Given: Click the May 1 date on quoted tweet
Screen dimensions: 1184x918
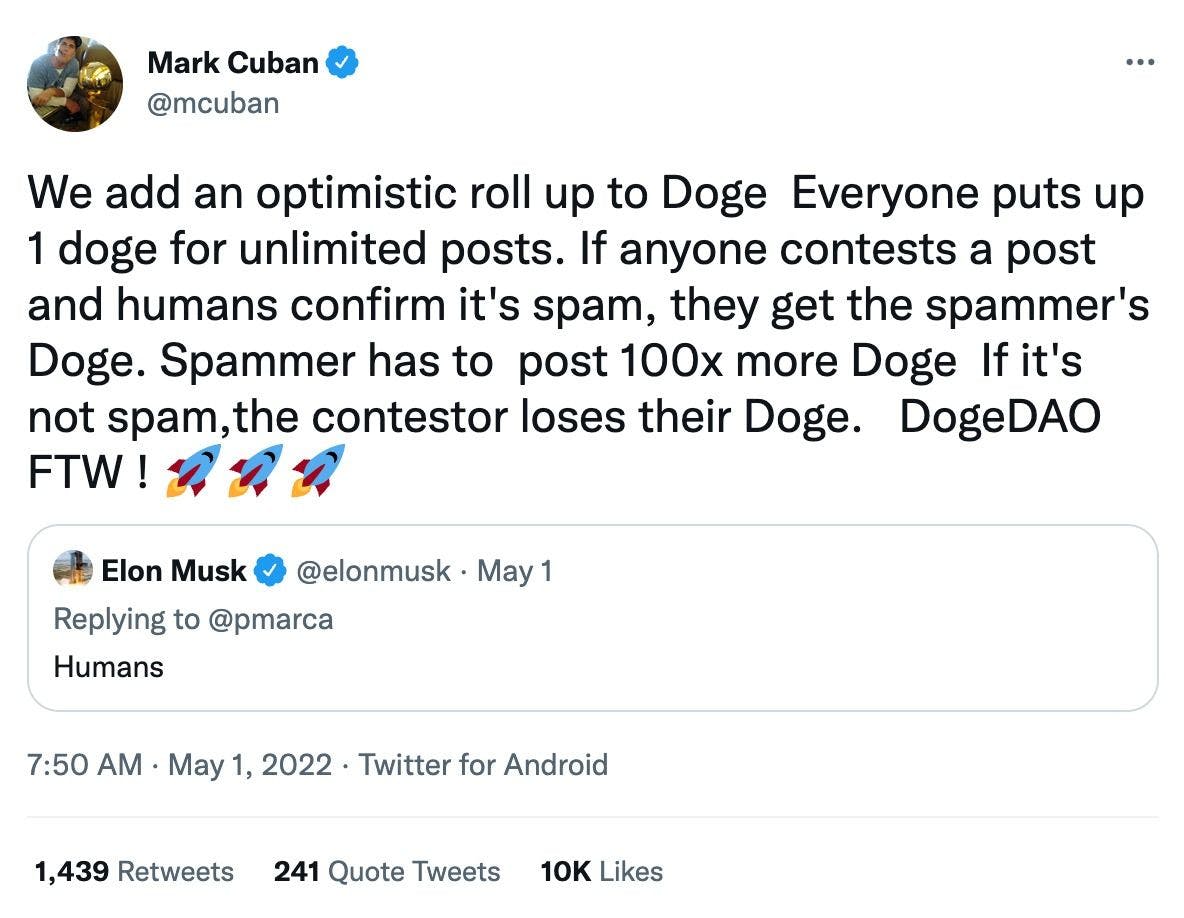Looking at the screenshot, I should coord(514,571).
